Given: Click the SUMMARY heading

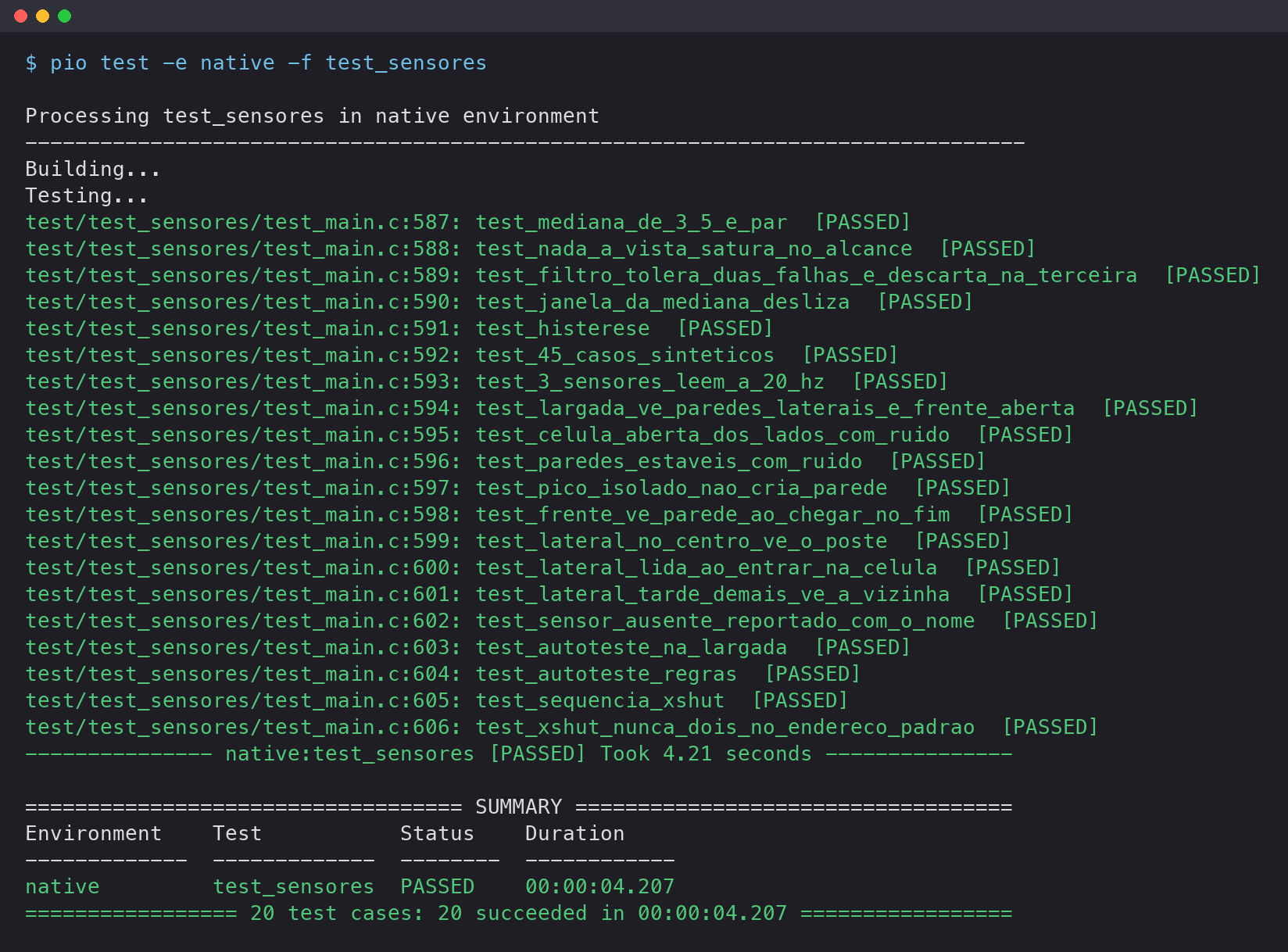Looking at the screenshot, I should coord(519,807).
